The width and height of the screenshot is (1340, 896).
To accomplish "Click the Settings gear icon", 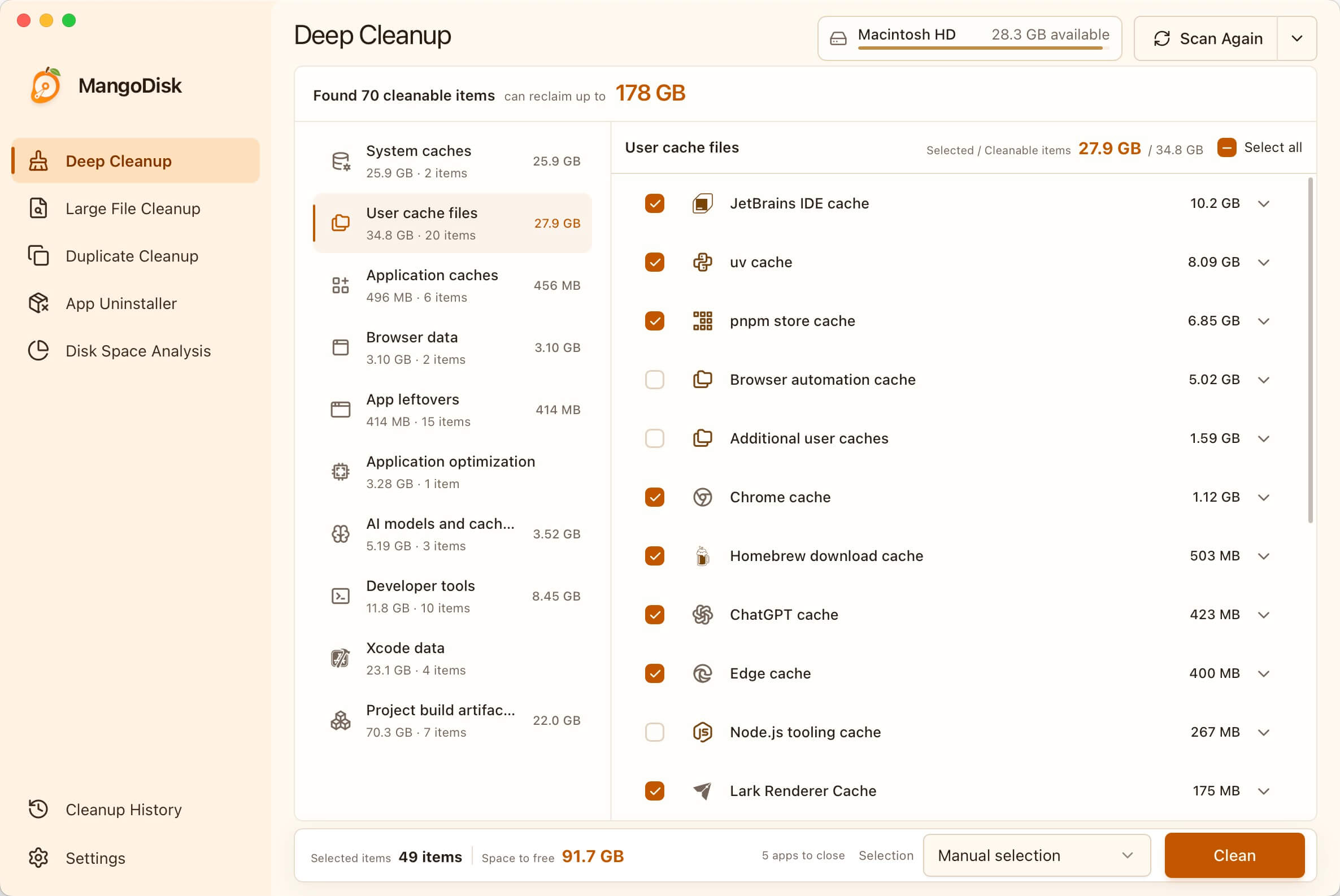I will tap(38, 858).
